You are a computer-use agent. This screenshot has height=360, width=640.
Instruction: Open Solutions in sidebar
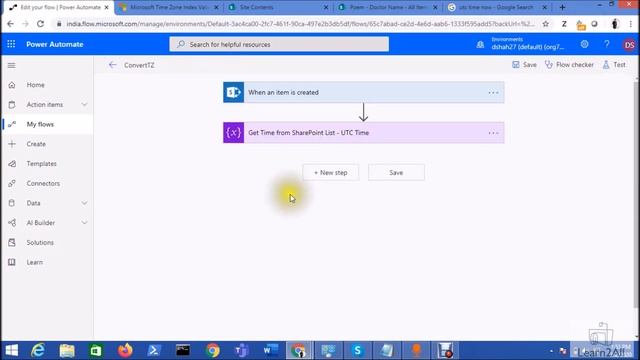[40, 242]
